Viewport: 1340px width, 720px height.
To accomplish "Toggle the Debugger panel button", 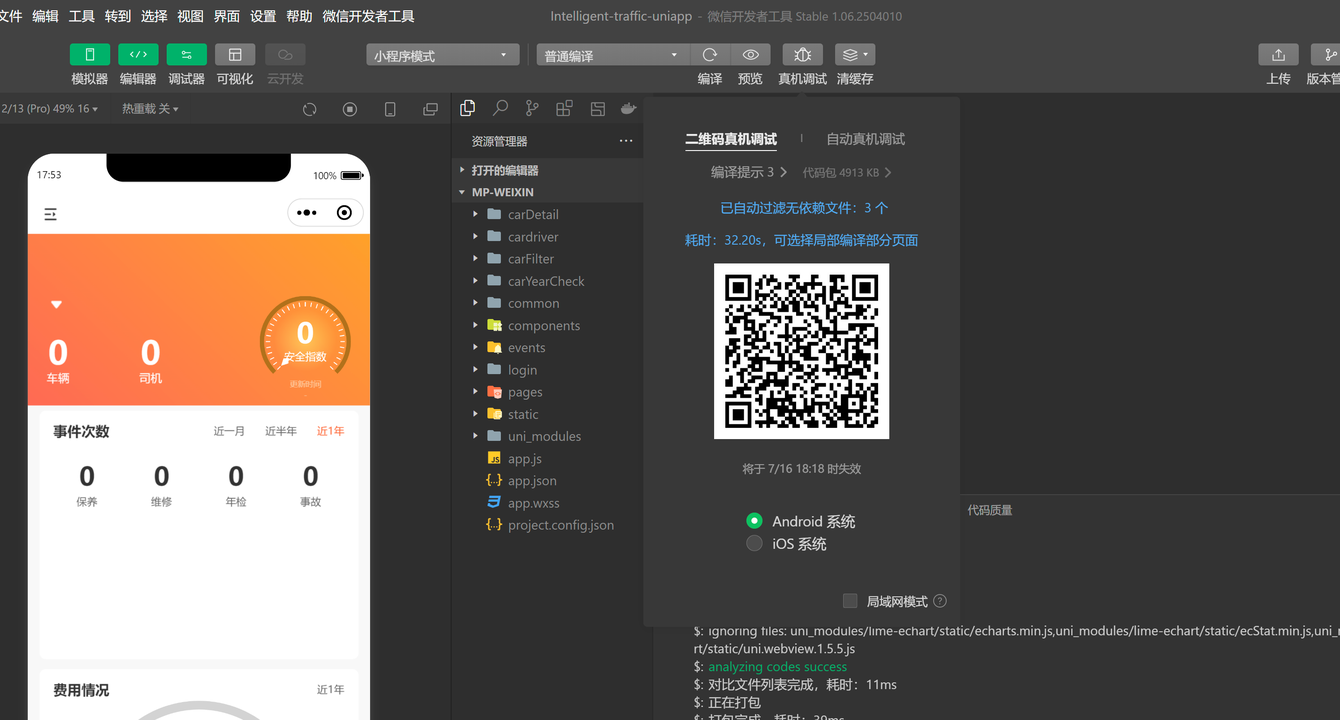I will coord(186,55).
